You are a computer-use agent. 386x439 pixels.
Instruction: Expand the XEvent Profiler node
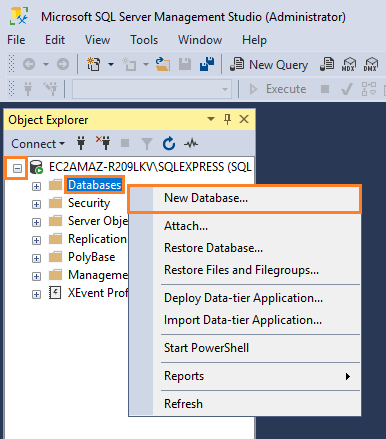coord(36,294)
